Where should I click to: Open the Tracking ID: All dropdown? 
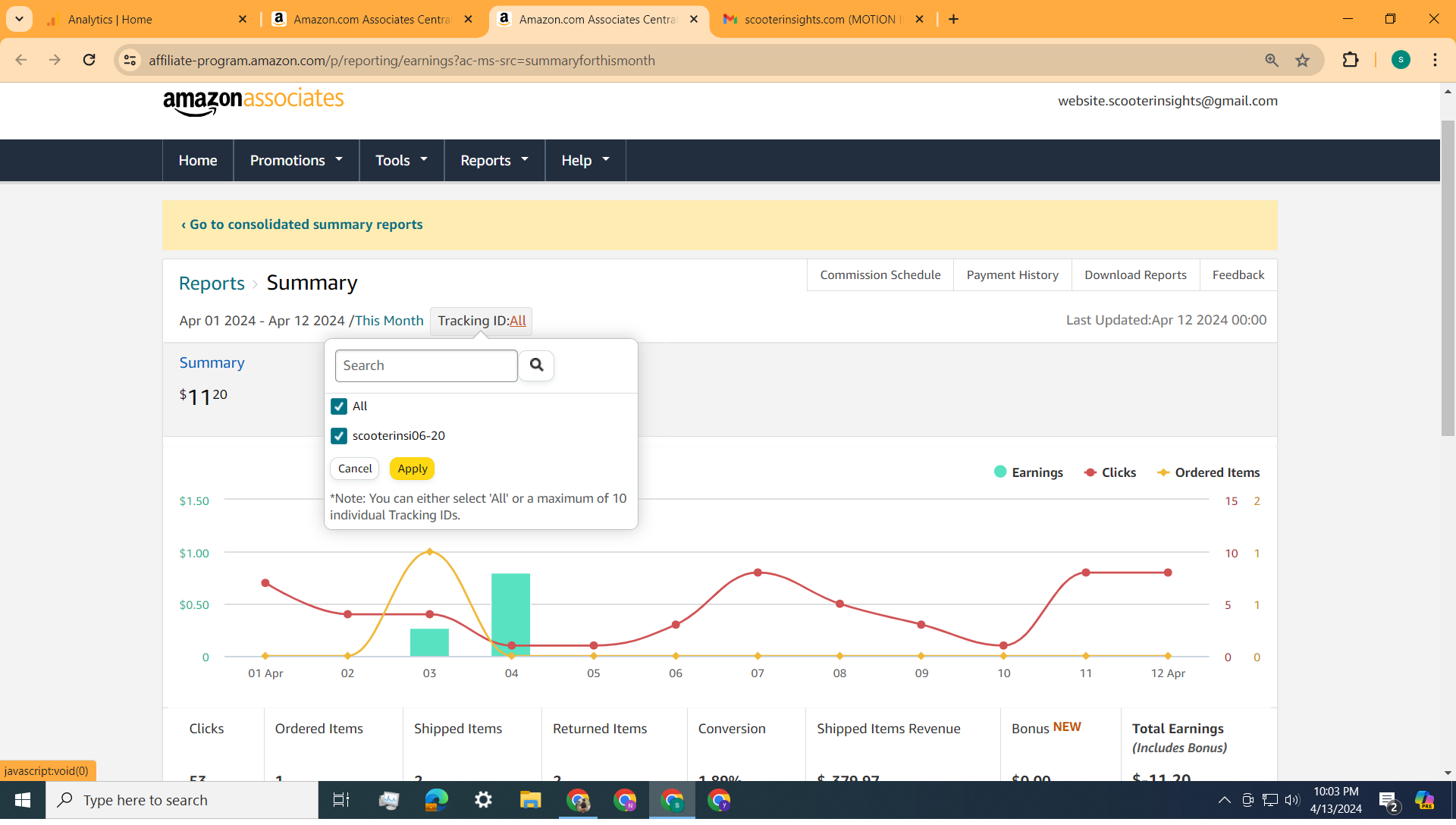pos(482,321)
